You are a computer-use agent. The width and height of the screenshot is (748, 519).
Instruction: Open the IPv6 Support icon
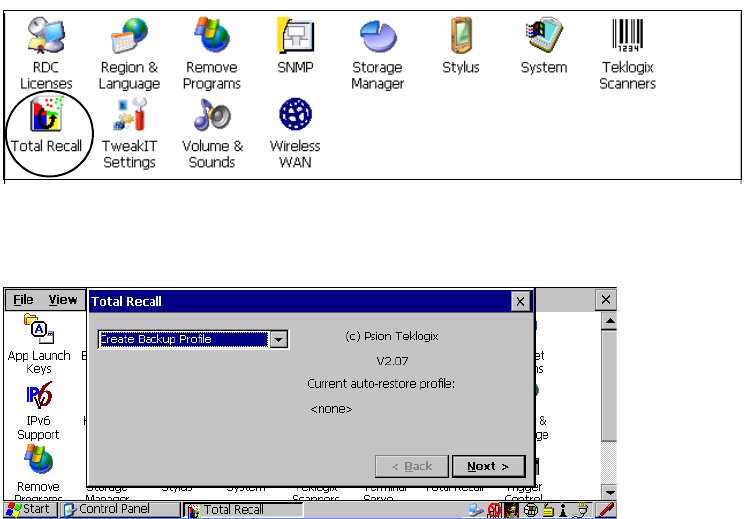(x=39, y=395)
